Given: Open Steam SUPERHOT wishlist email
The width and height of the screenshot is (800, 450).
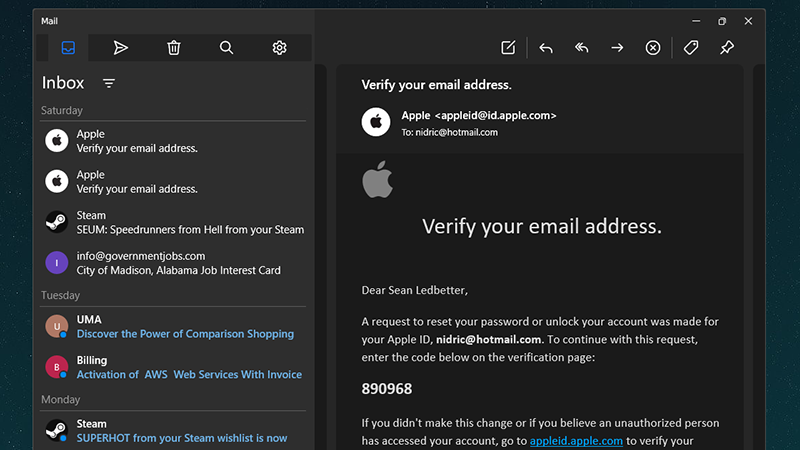Looking at the screenshot, I should [x=173, y=431].
